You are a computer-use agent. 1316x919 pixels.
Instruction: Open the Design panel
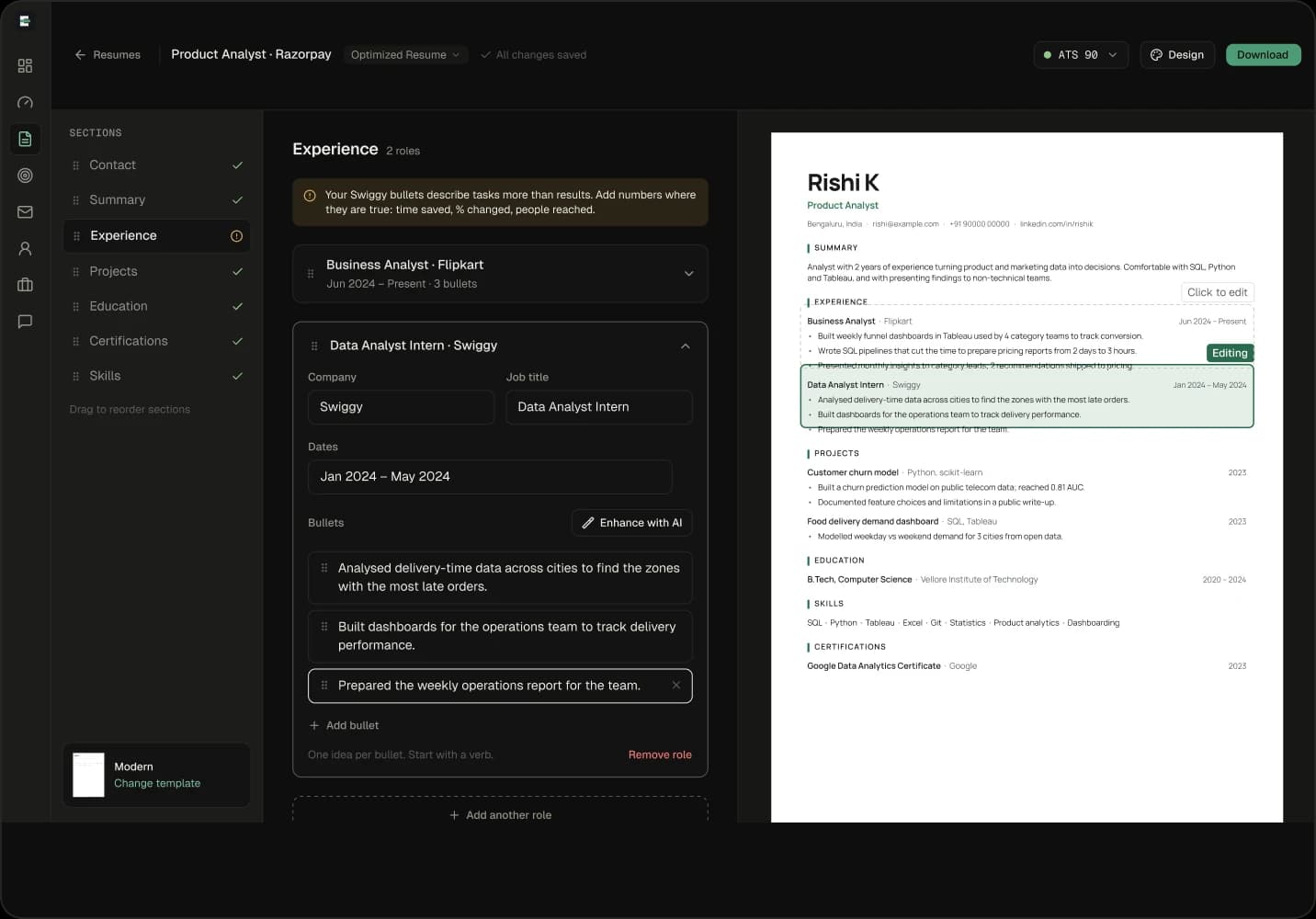click(x=1177, y=55)
